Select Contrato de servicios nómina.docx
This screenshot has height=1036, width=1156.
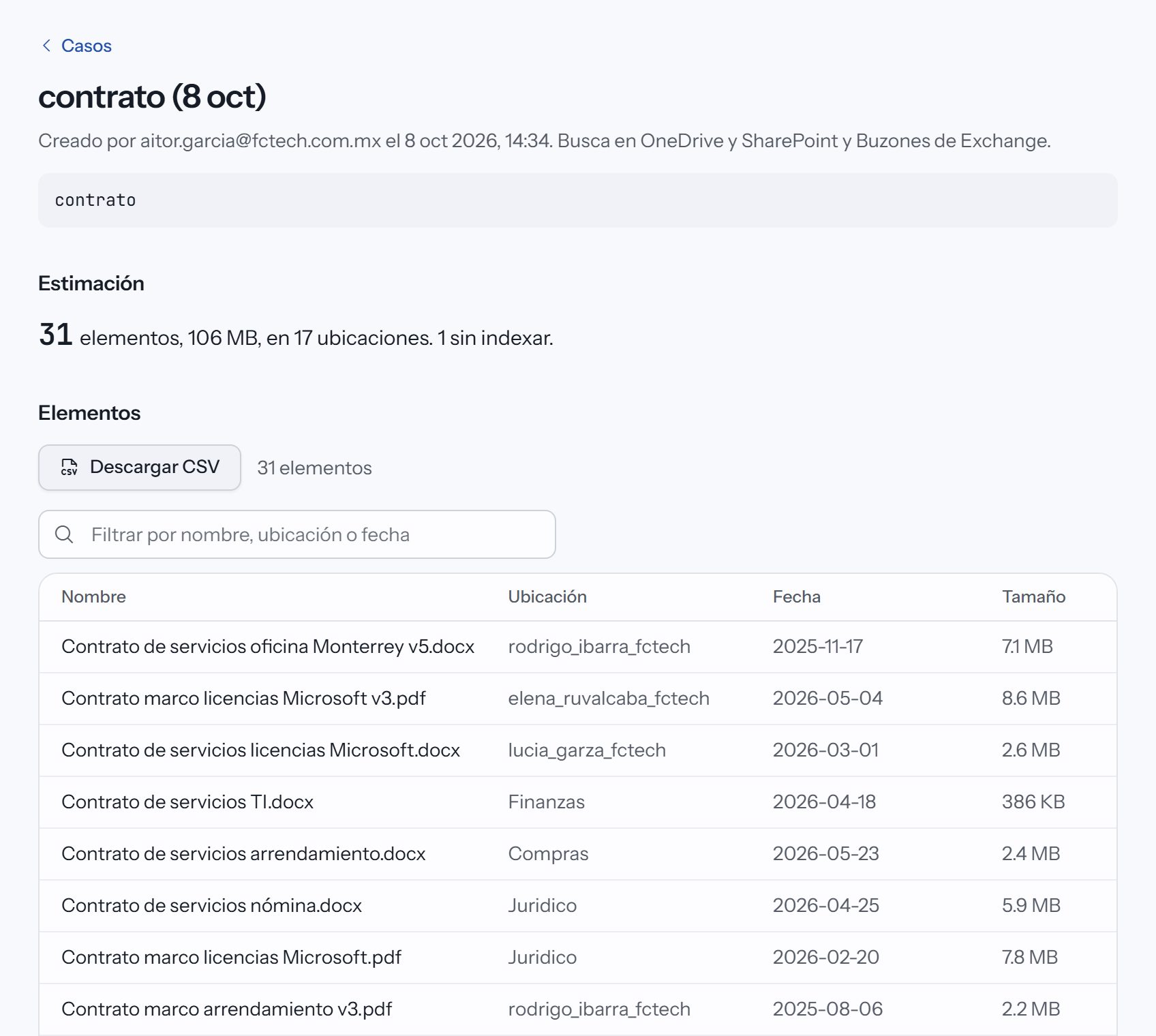pyautogui.click(x=211, y=905)
